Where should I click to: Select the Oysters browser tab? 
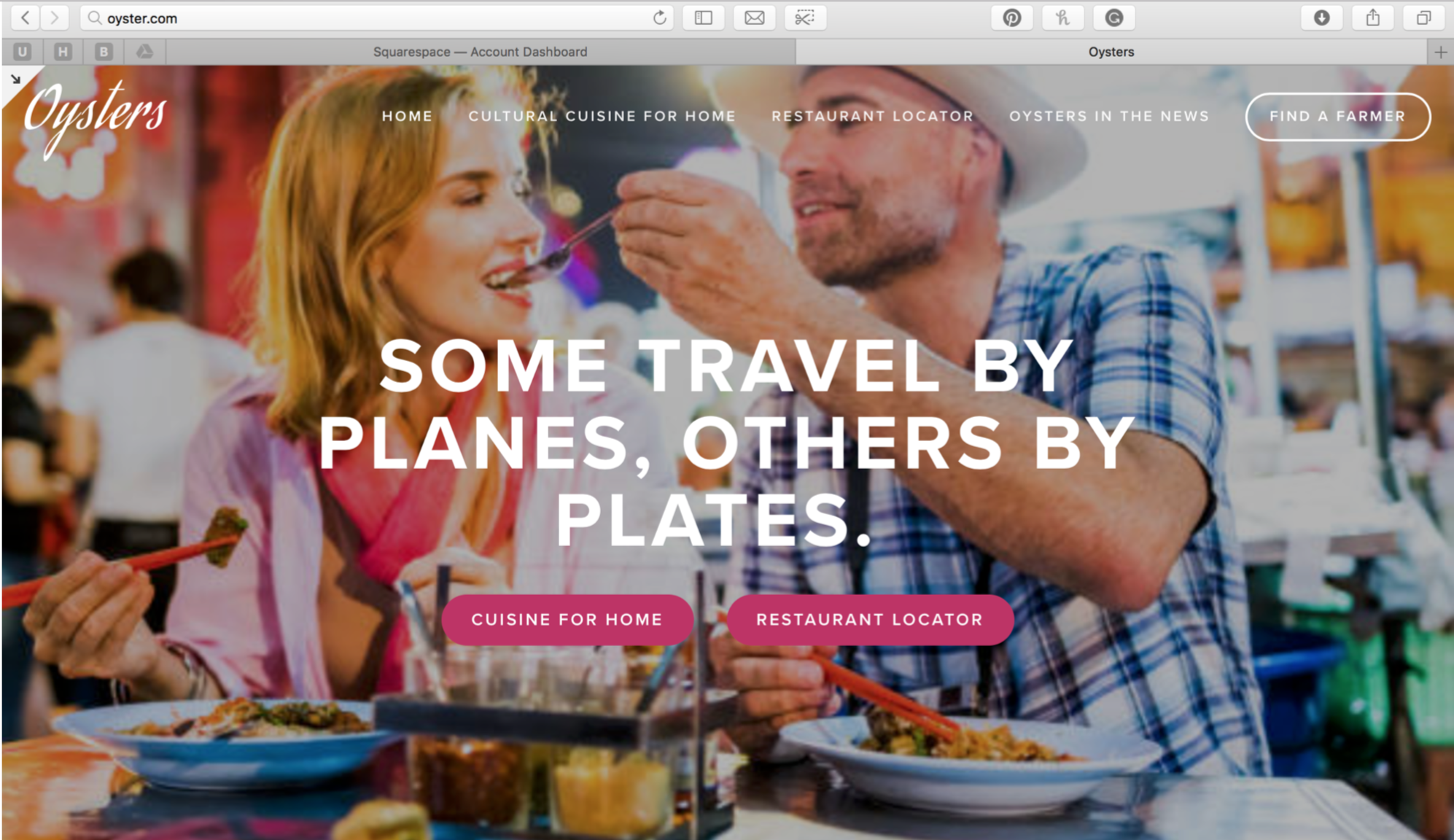point(1111,52)
